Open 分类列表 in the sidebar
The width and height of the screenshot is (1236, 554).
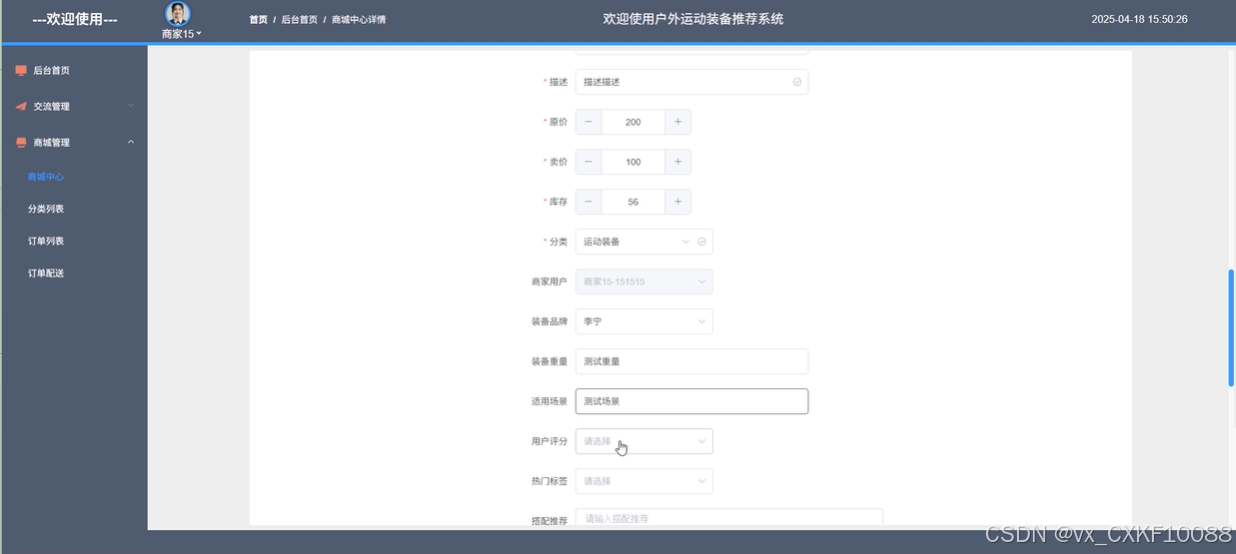(46, 209)
